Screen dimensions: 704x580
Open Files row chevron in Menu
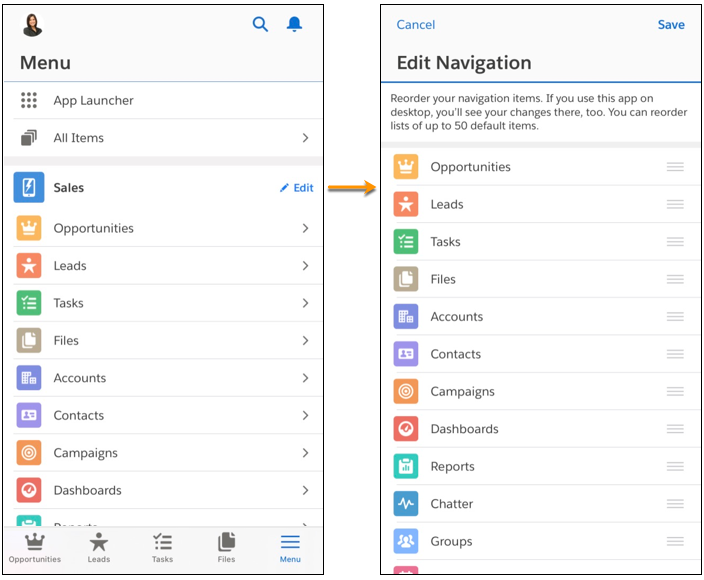tap(305, 340)
